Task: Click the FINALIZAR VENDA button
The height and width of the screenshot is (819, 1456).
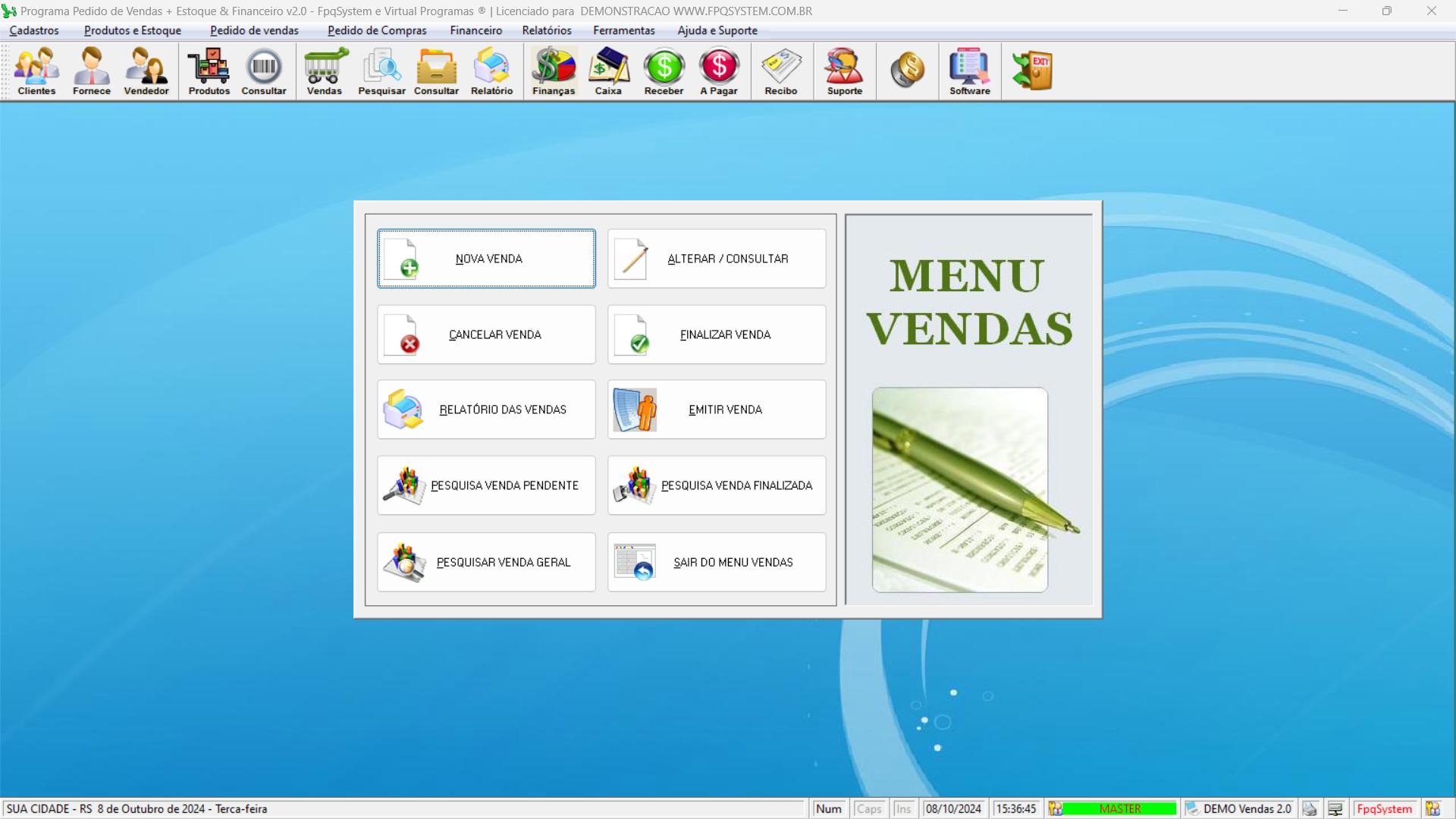Action: tap(717, 334)
